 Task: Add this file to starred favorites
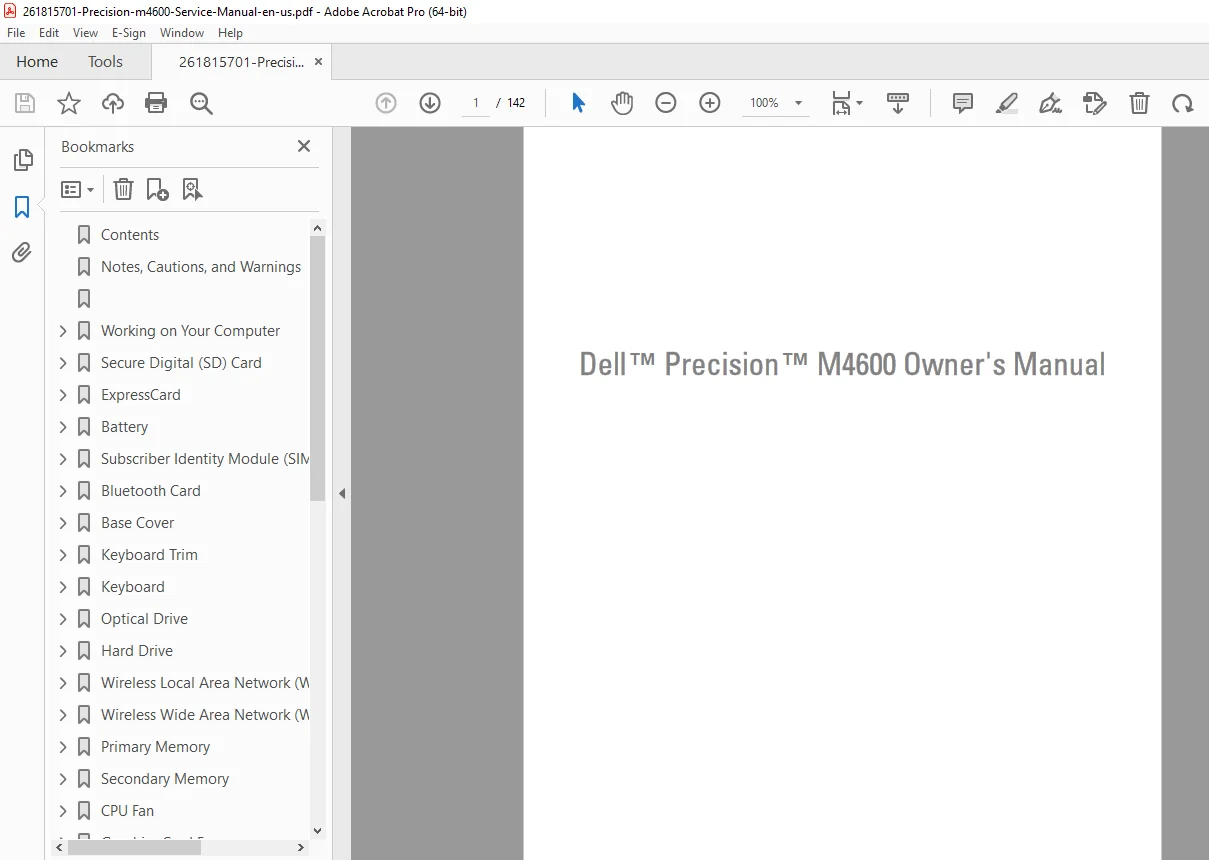click(69, 103)
